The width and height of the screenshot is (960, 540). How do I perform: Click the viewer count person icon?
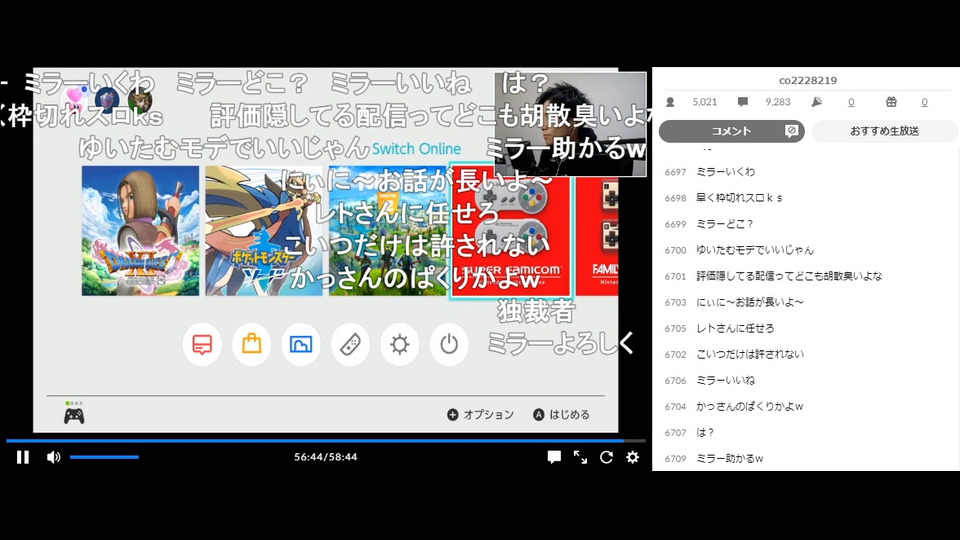(670, 102)
